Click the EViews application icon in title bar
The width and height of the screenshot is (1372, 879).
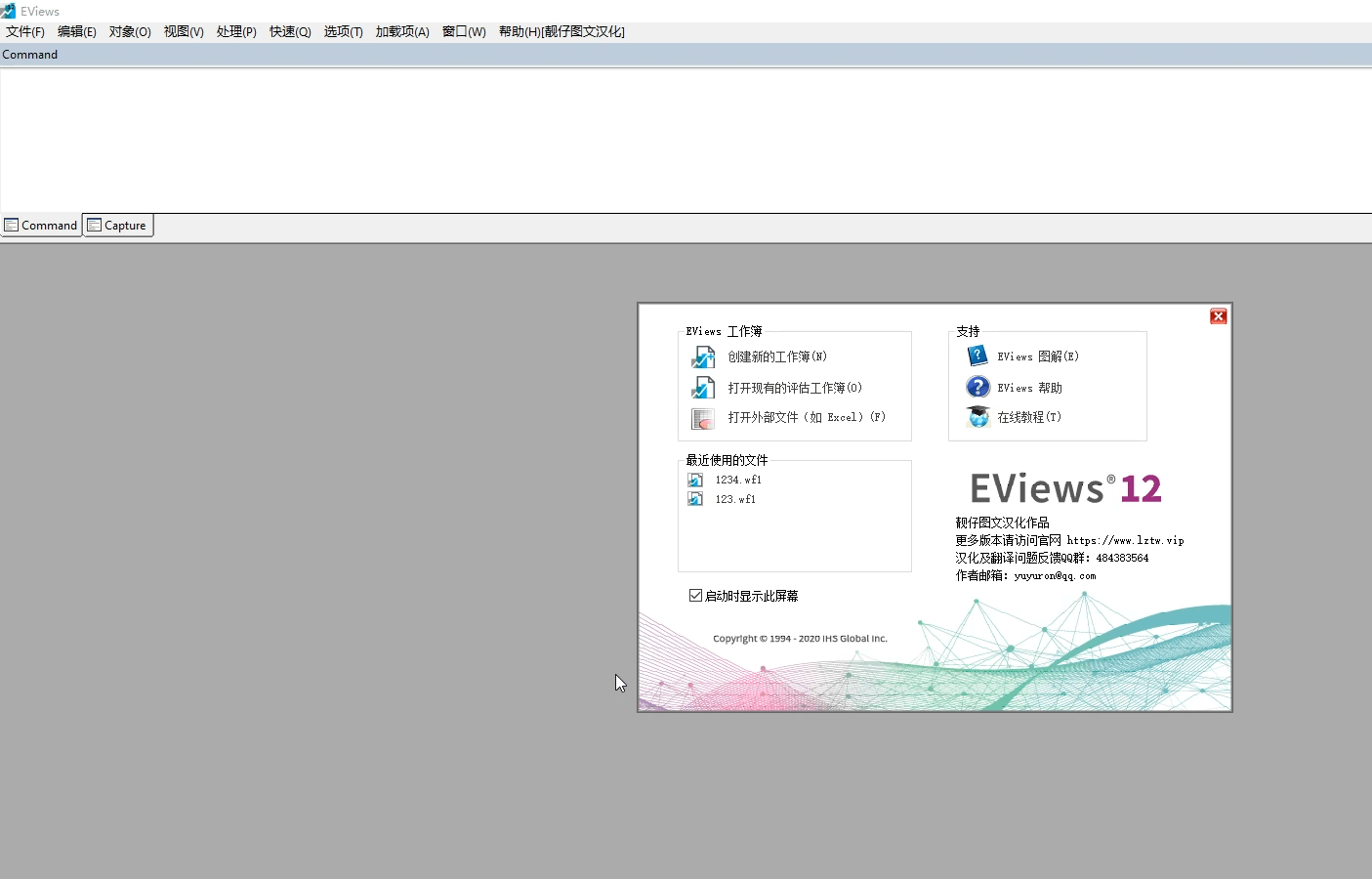point(9,11)
